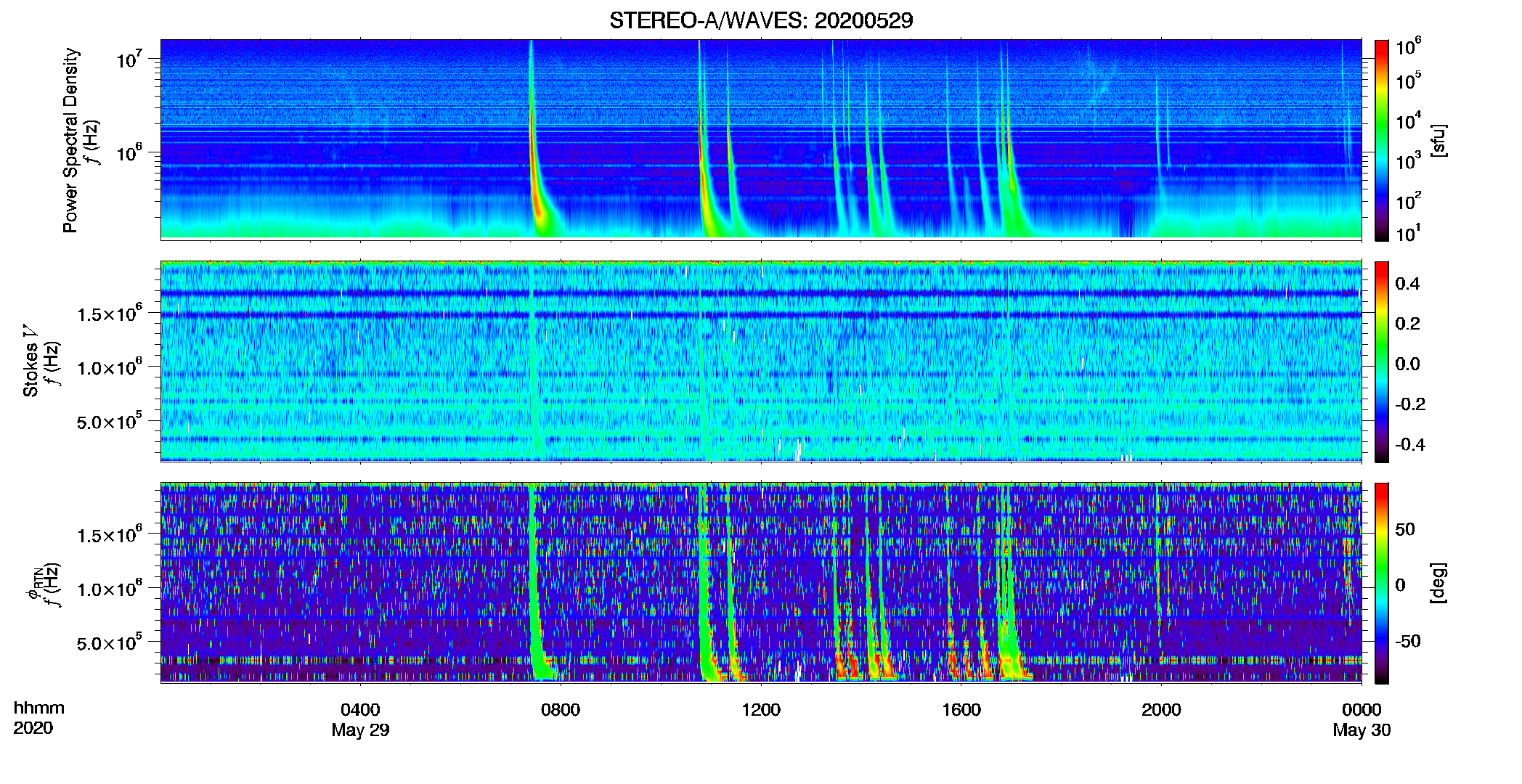Screen dimensions: 1522x784
Task: Click the 10^6 frequency tick in top panel
Action: [x=129, y=153]
